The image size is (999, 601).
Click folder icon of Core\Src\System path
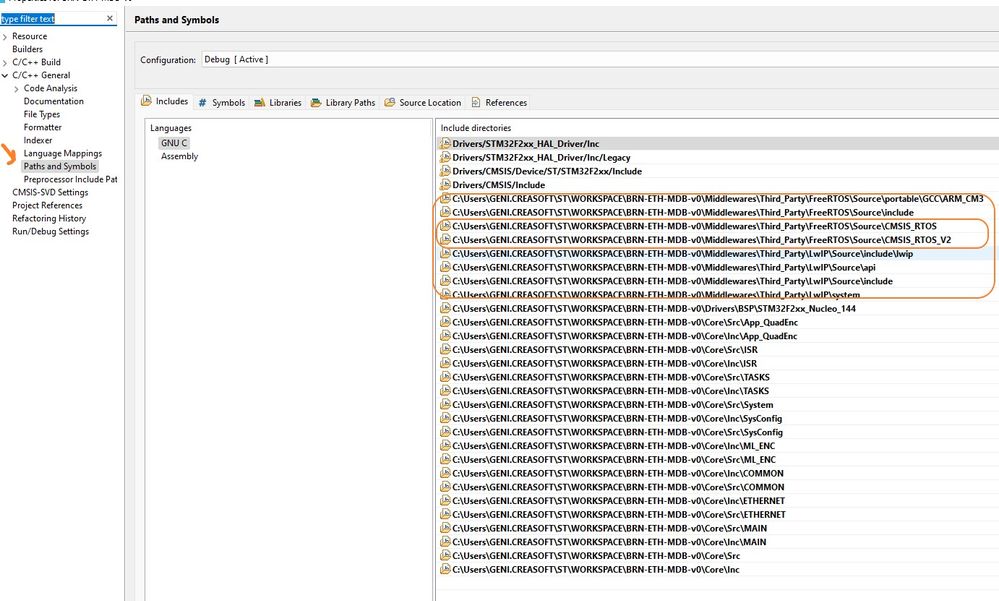(x=445, y=405)
